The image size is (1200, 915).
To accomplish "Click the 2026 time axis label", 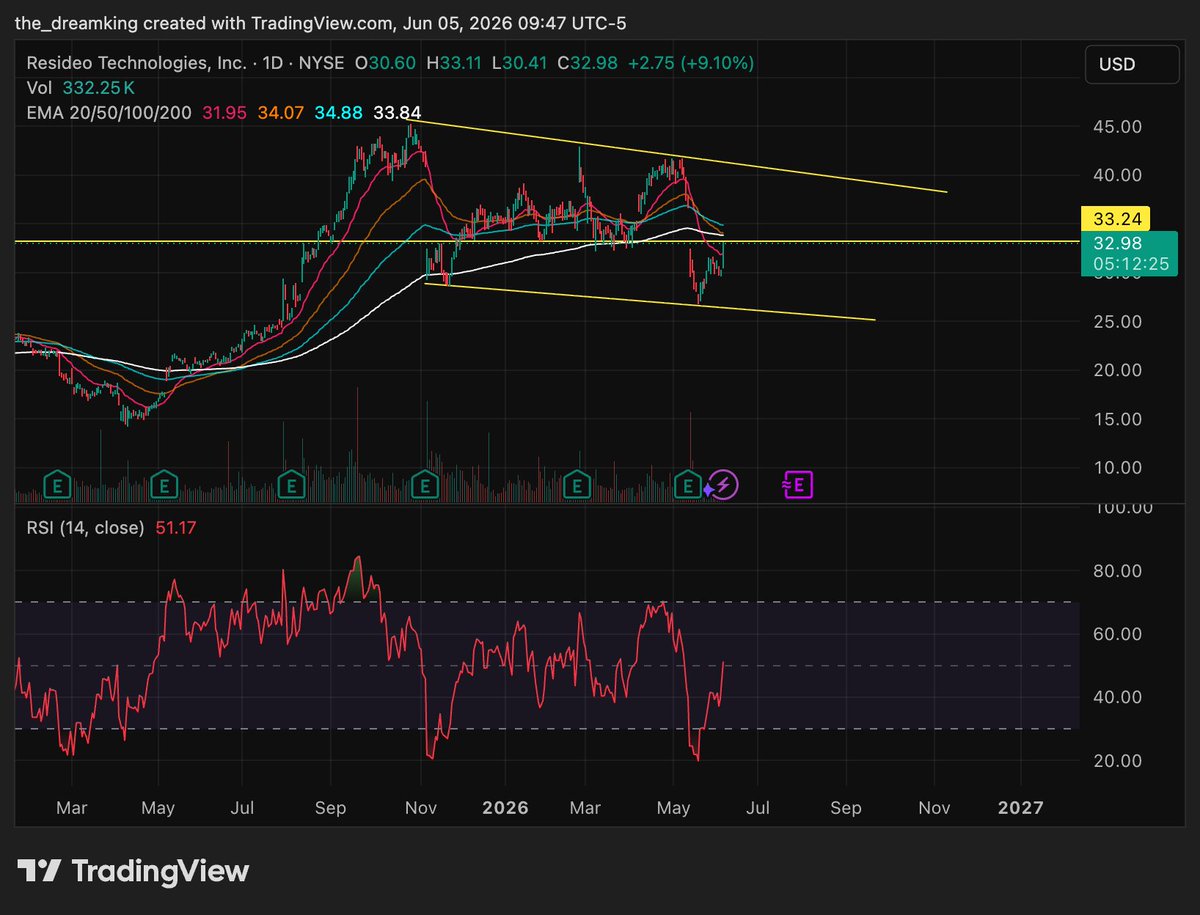I will pyautogui.click(x=505, y=808).
